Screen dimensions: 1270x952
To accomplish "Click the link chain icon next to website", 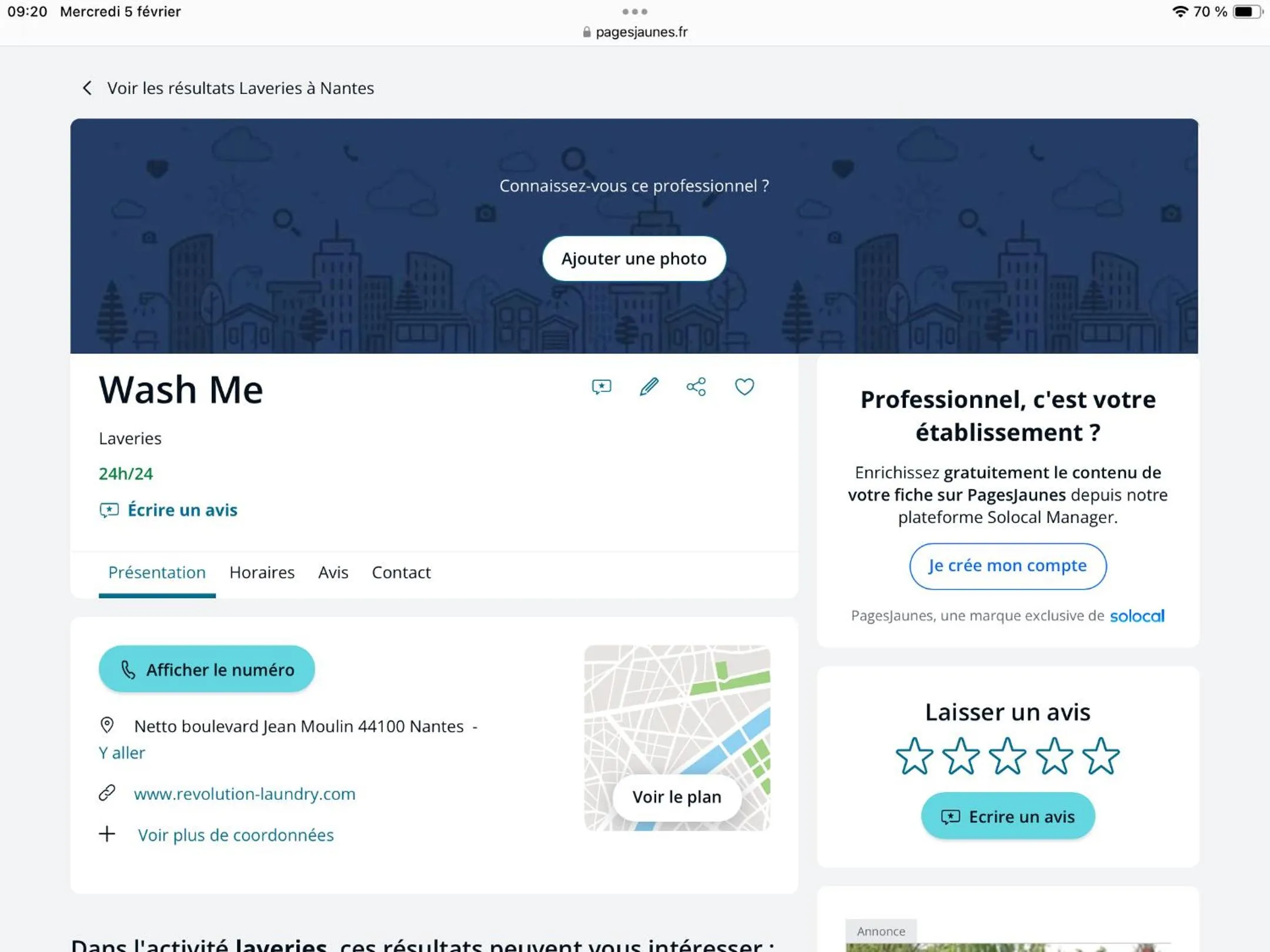I will pyautogui.click(x=107, y=793).
